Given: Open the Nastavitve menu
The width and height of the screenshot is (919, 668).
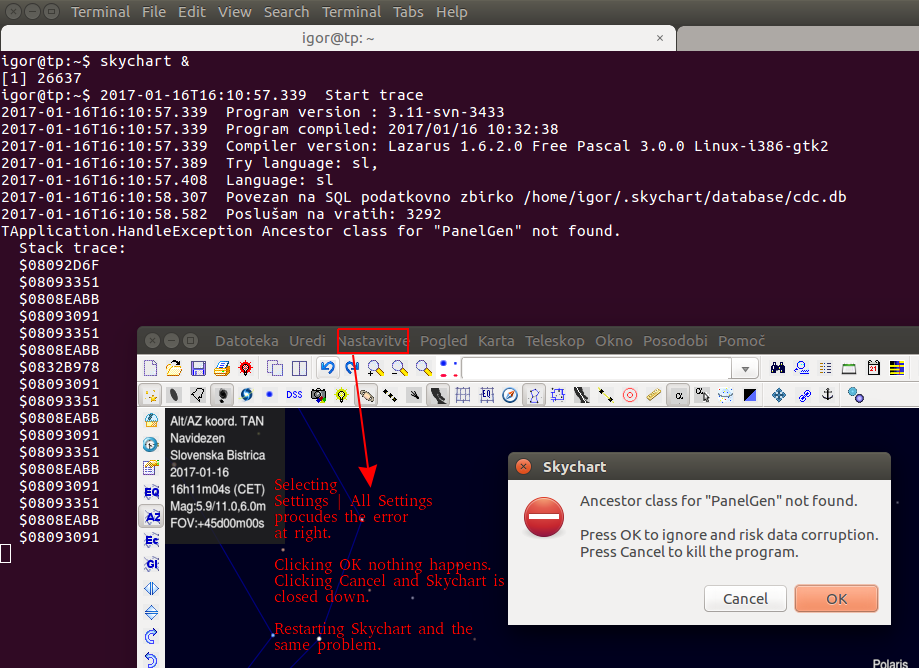Looking at the screenshot, I should [373, 341].
